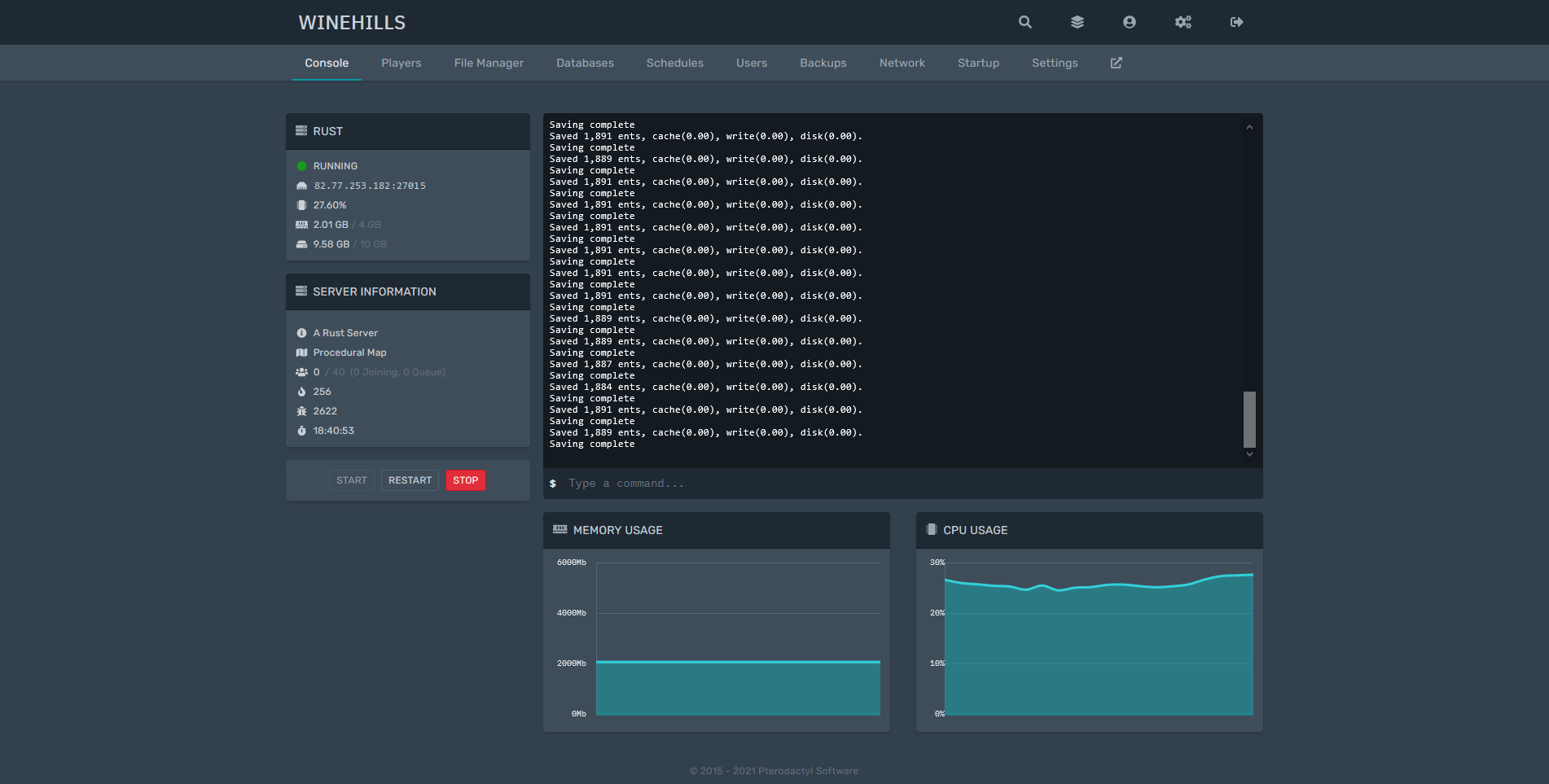Screen dimensions: 1549x784
Task: Open the Startup tab
Action: (x=978, y=63)
